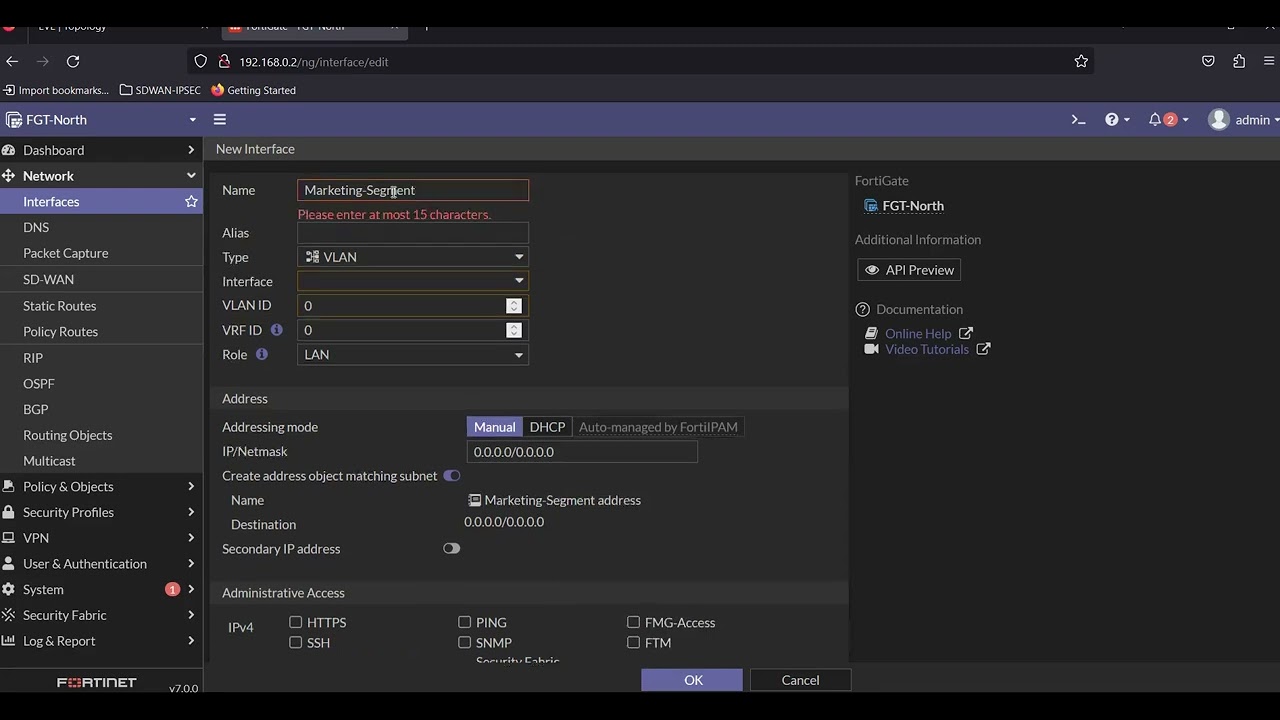Click the Documentation question icon

pyautogui.click(x=863, y=310)
